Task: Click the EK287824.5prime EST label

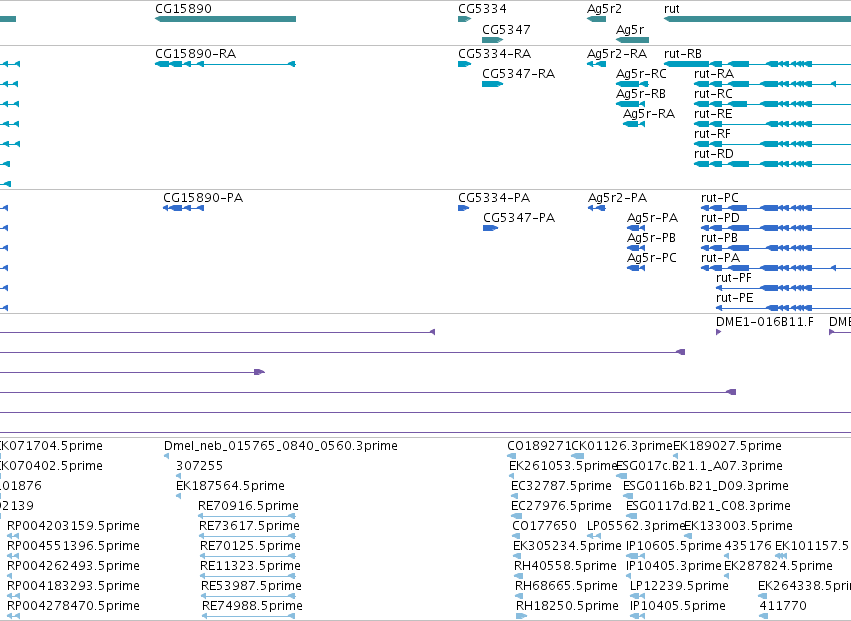Action: click(778, 566)
